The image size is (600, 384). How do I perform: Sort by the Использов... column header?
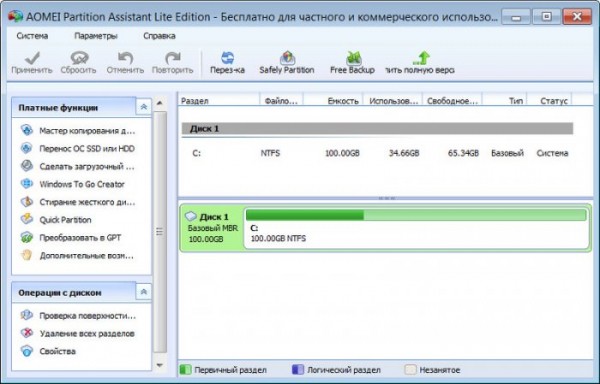coord(393,101)
